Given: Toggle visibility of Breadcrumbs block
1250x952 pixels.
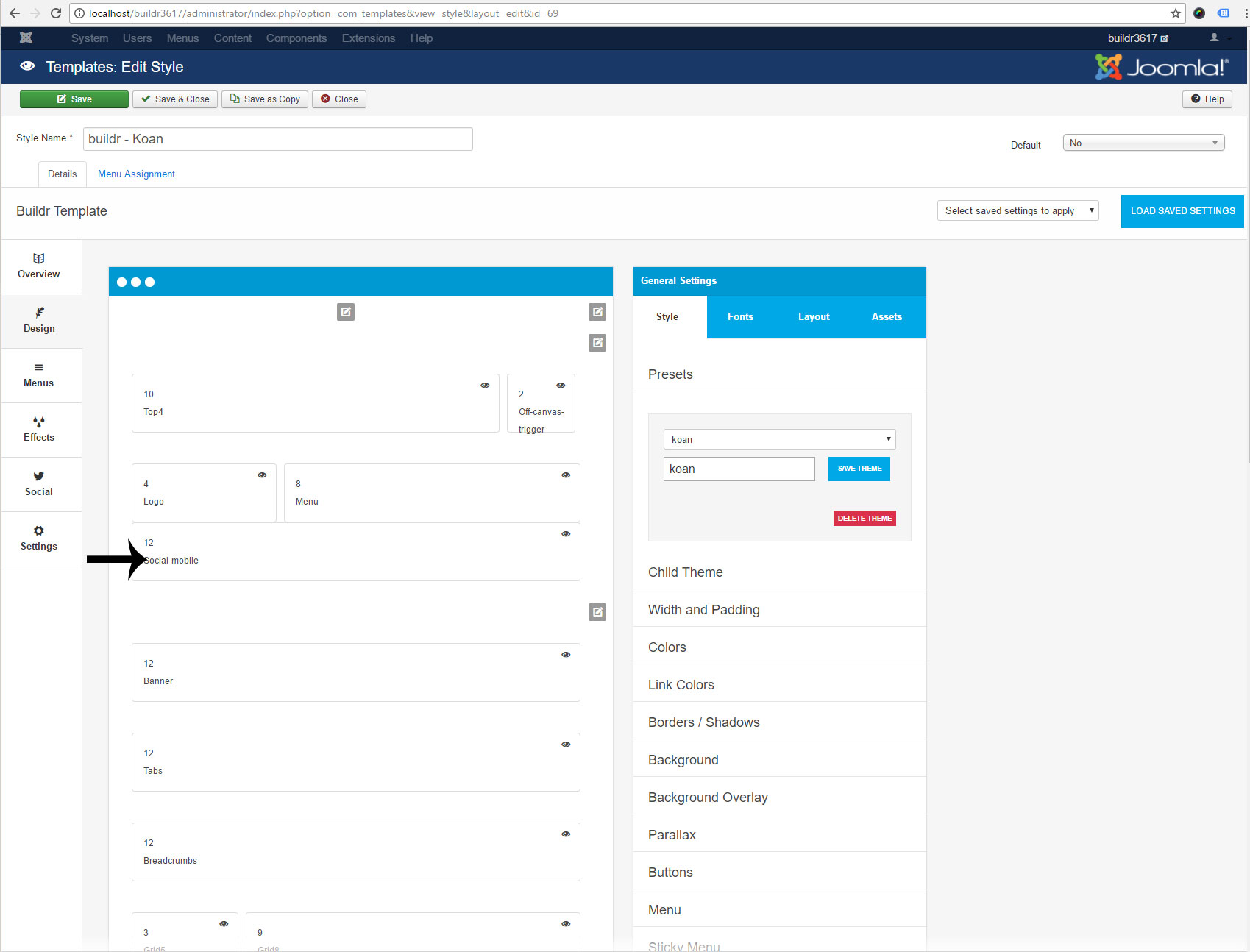Looking at the screenshot, I should [566, 834].
